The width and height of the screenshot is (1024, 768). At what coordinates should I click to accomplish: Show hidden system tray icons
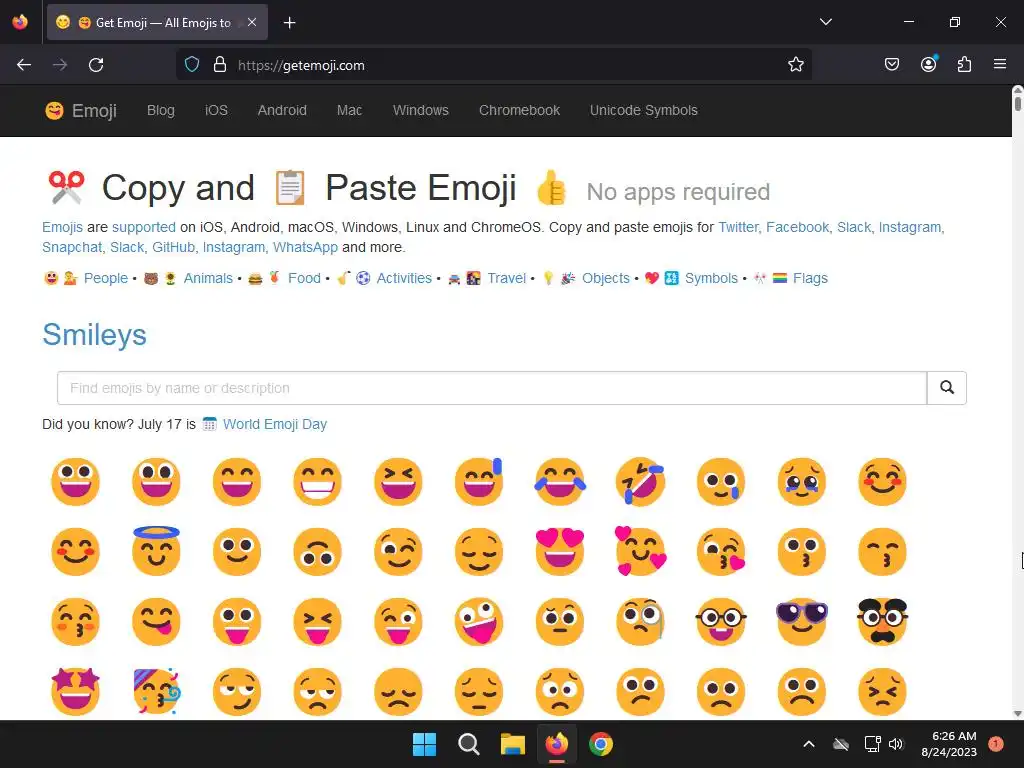pos(808,744)
